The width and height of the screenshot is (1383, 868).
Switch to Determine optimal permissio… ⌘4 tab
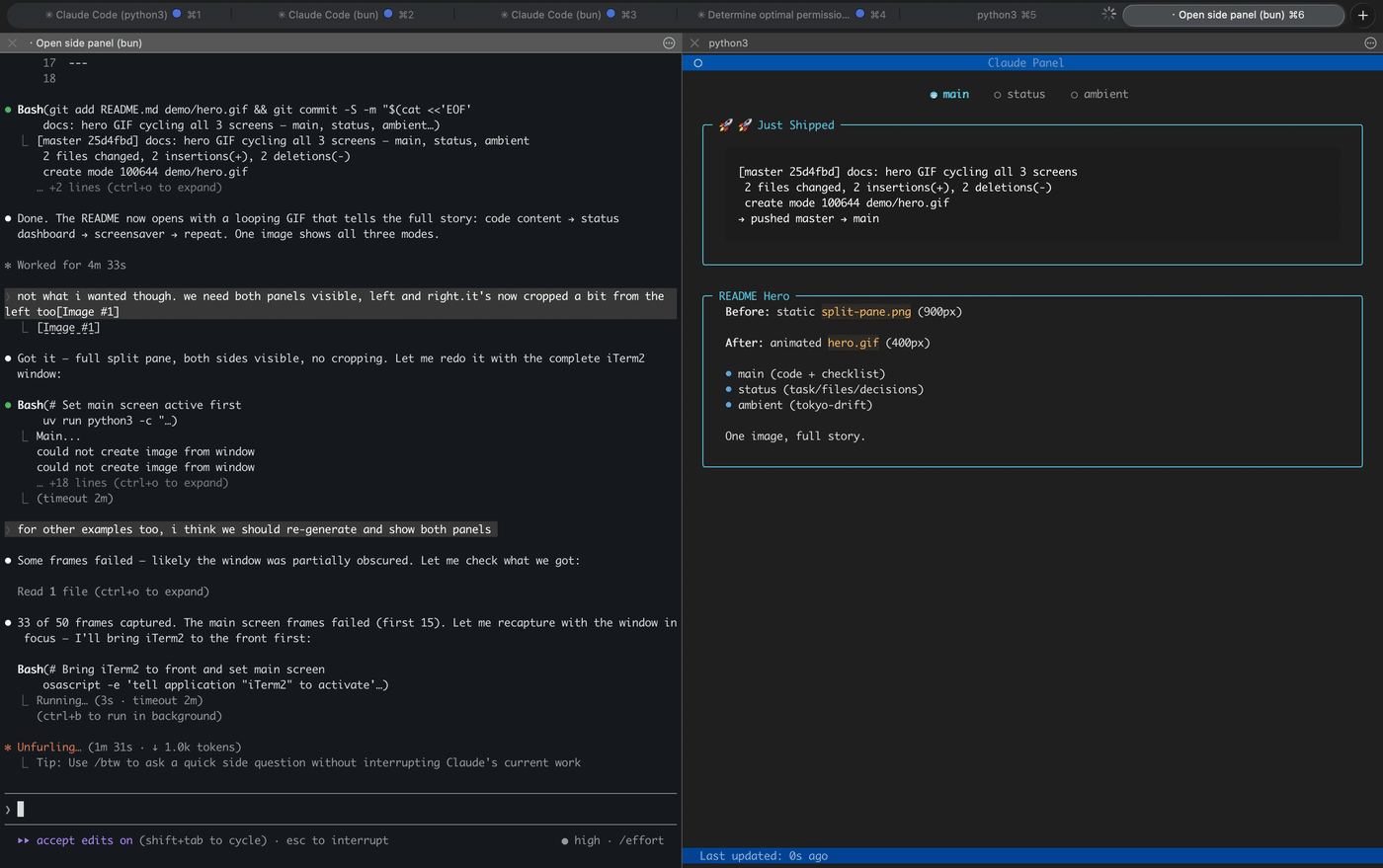[x=791, y=15]
